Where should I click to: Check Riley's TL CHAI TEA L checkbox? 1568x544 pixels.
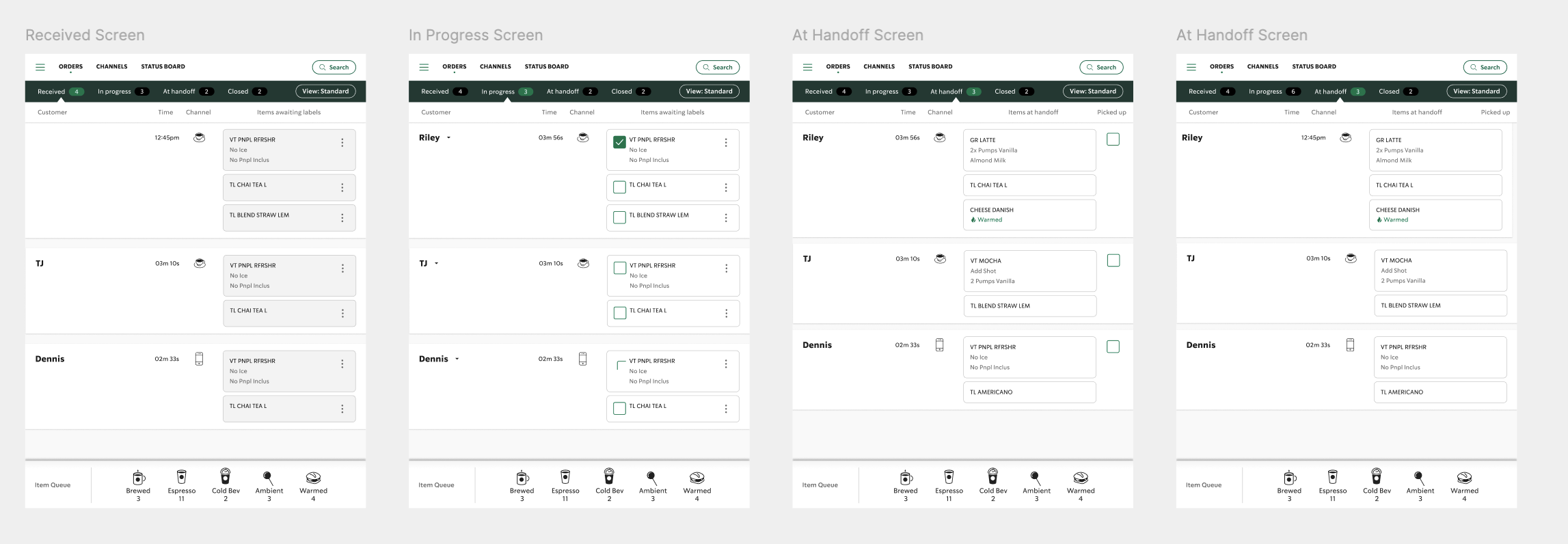[x=619, y=187]
